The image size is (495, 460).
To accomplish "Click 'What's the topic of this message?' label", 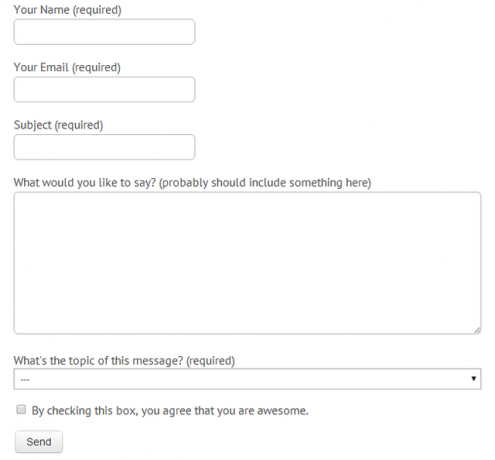I will tap(98, 361).
